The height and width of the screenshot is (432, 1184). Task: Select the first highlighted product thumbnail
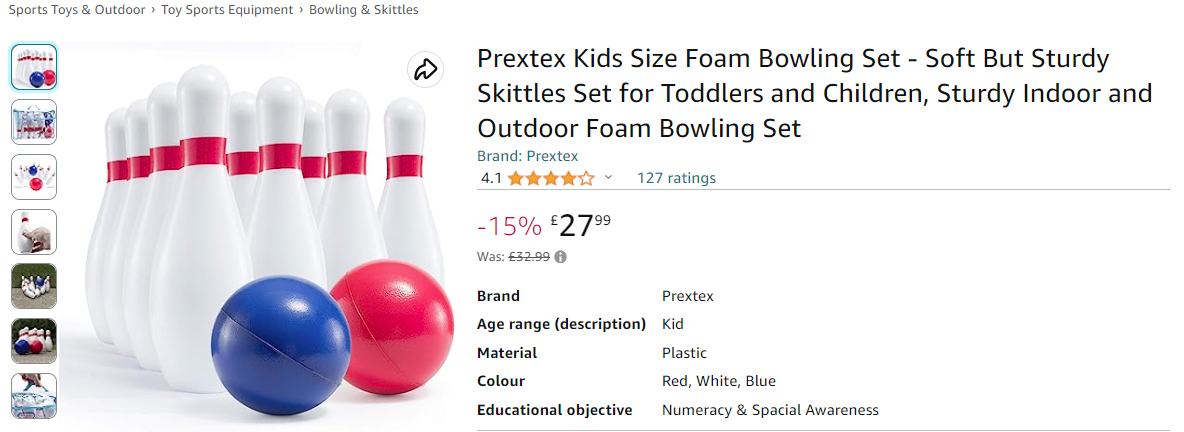coord(34,68)
